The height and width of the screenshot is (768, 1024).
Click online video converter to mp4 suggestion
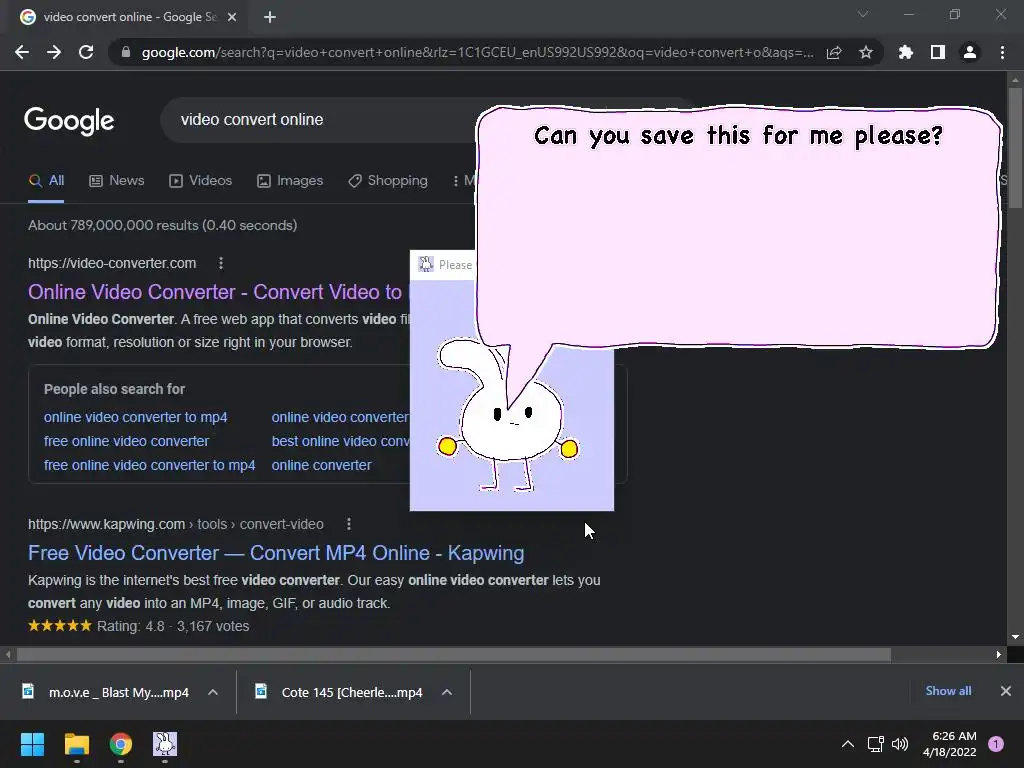click(136, 417)
